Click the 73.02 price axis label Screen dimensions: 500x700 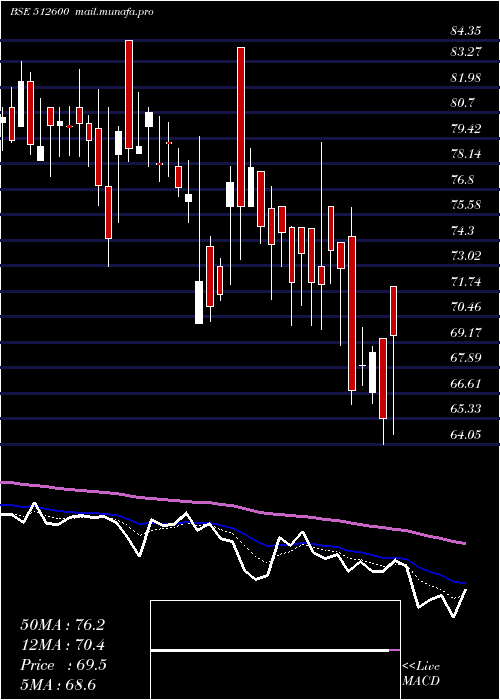point(466,256)
